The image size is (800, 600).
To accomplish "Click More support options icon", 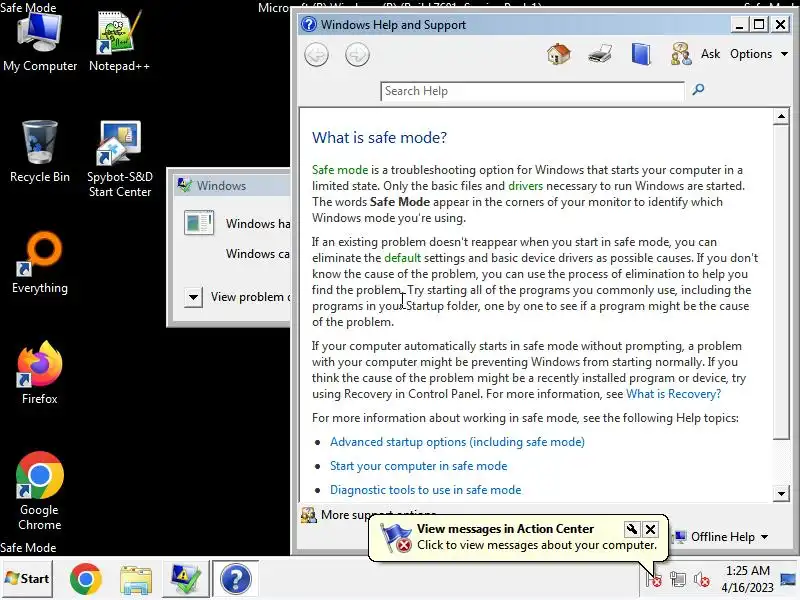I will coord(309,515).
